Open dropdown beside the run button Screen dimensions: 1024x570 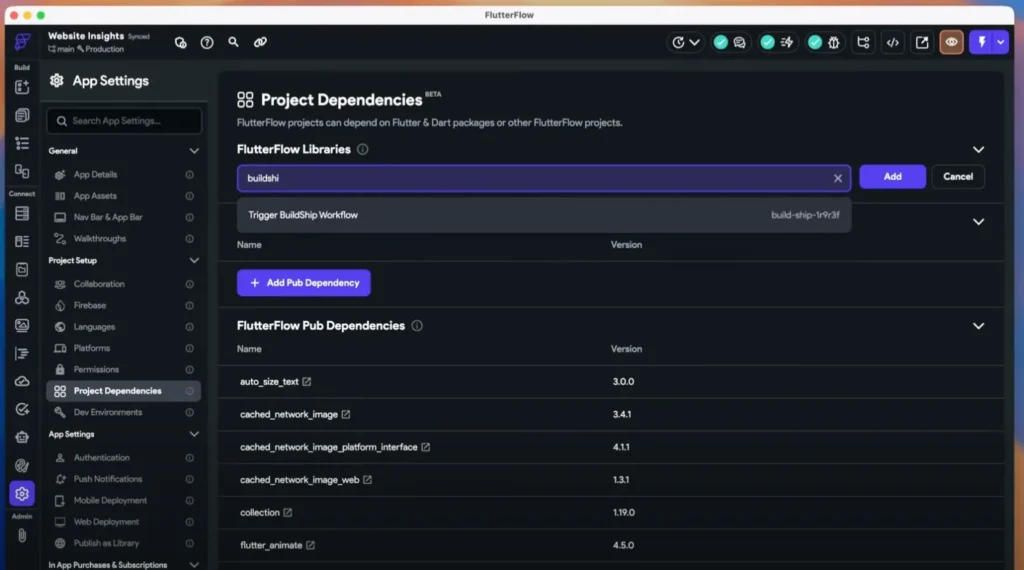(1001, 42)
